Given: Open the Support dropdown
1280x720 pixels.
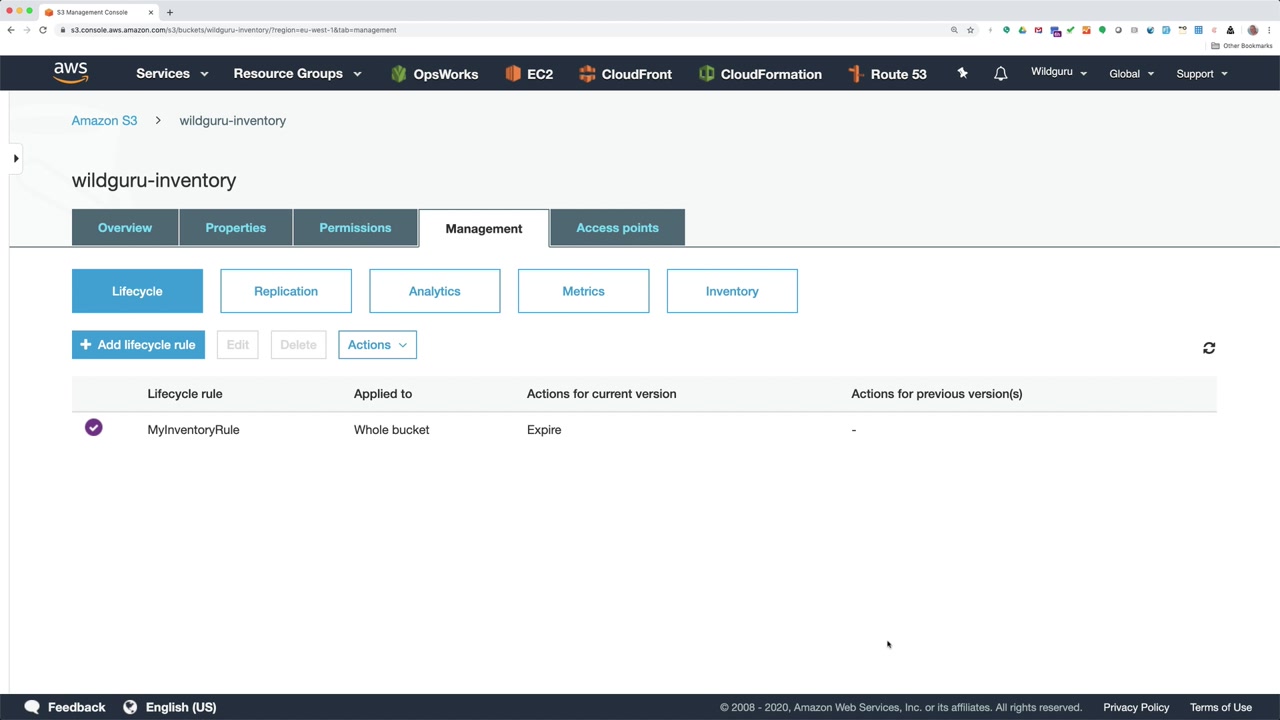Looking at the screenshot, I should tap(1201, 73).
